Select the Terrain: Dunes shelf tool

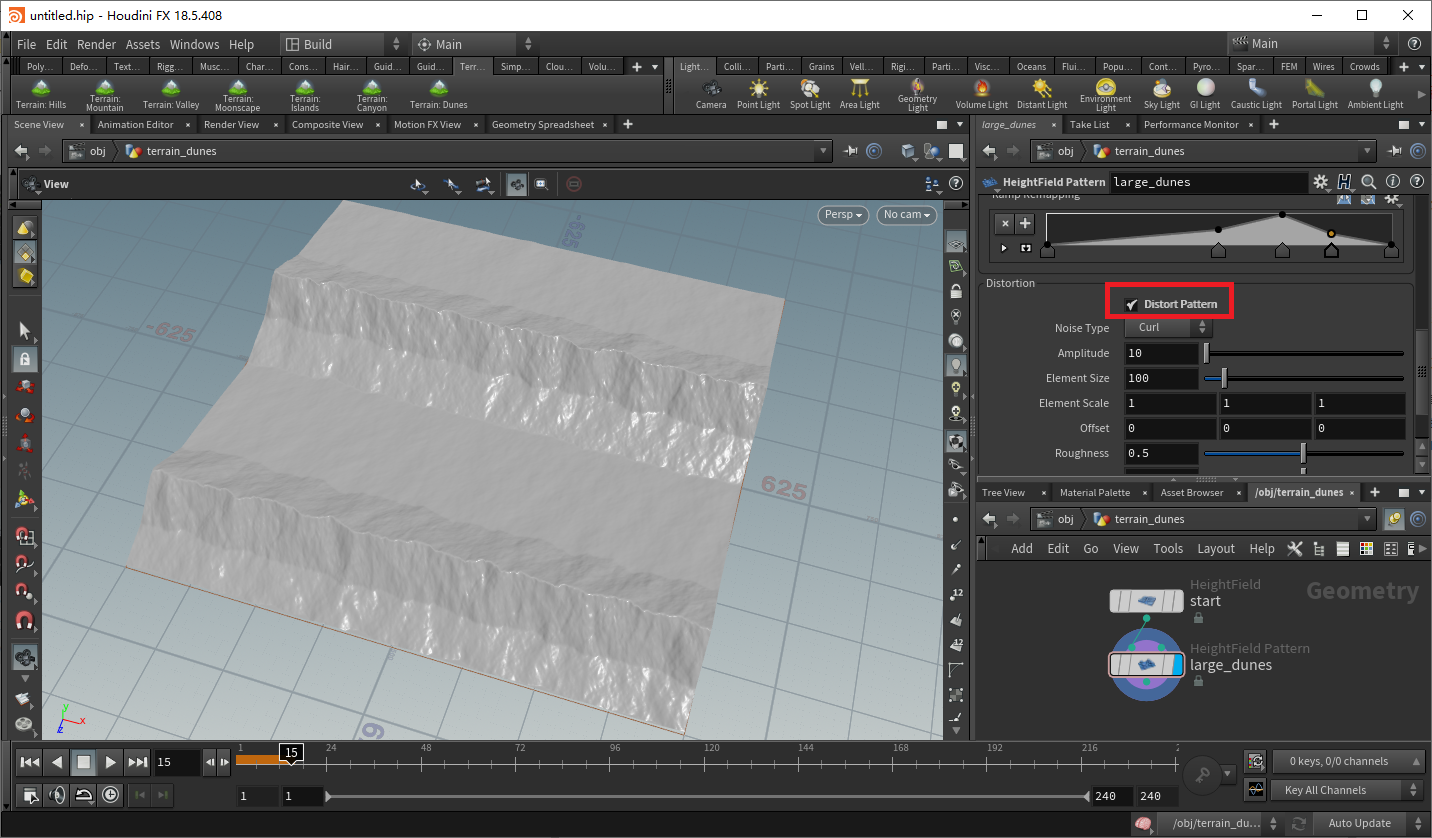coord(438,95)
